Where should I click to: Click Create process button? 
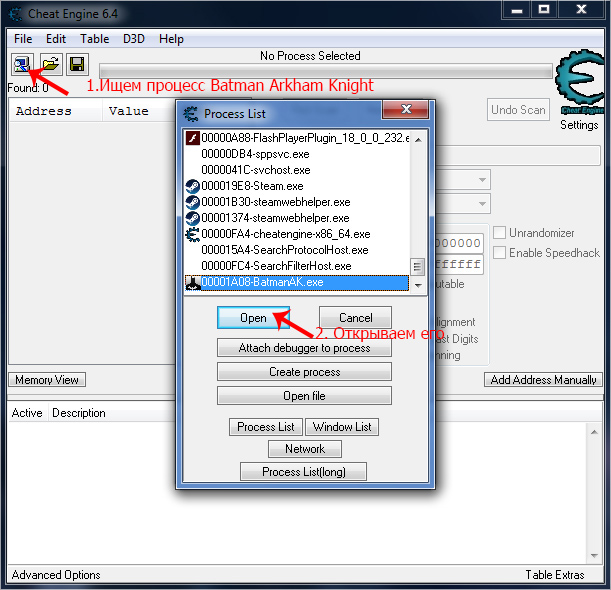point(304,372)
